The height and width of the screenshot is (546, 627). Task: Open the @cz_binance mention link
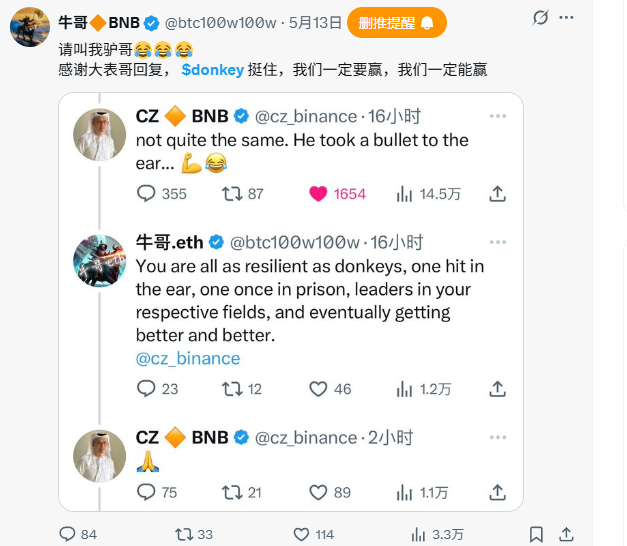click(x=188, y=358)
